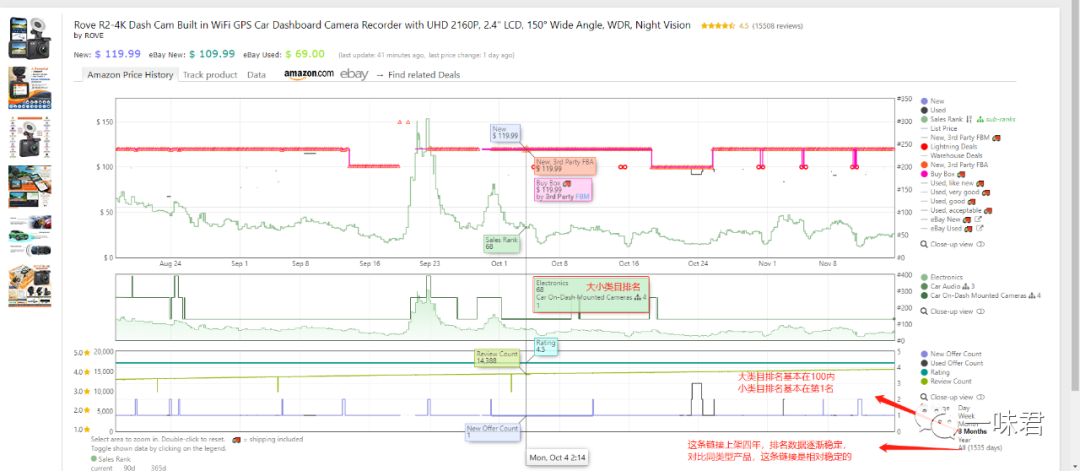1080x471 pixels.
Task: Toggle the Used Offer Count series
Action: tap(953, 363)
